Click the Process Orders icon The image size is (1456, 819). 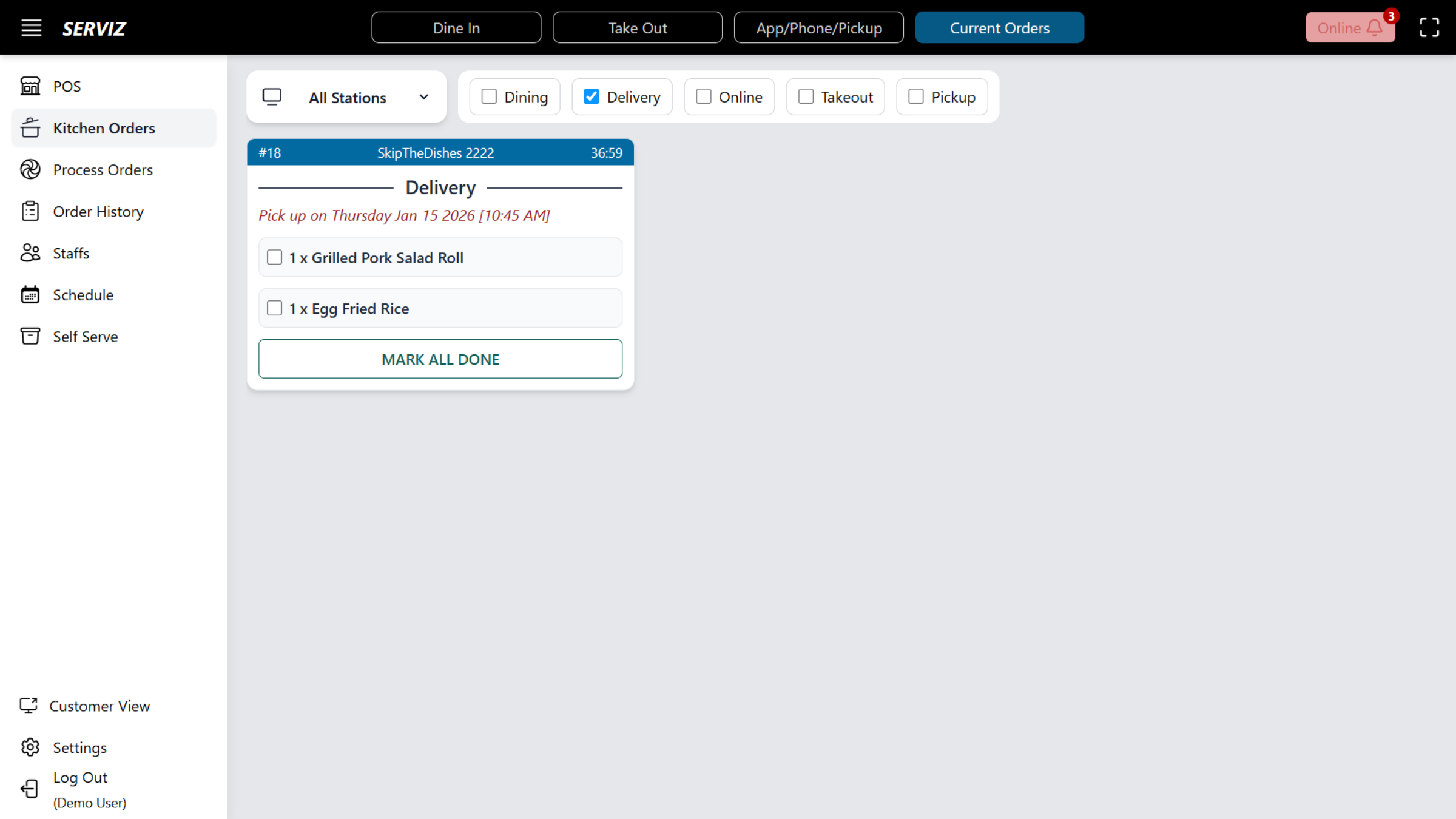tap(30, 170)
